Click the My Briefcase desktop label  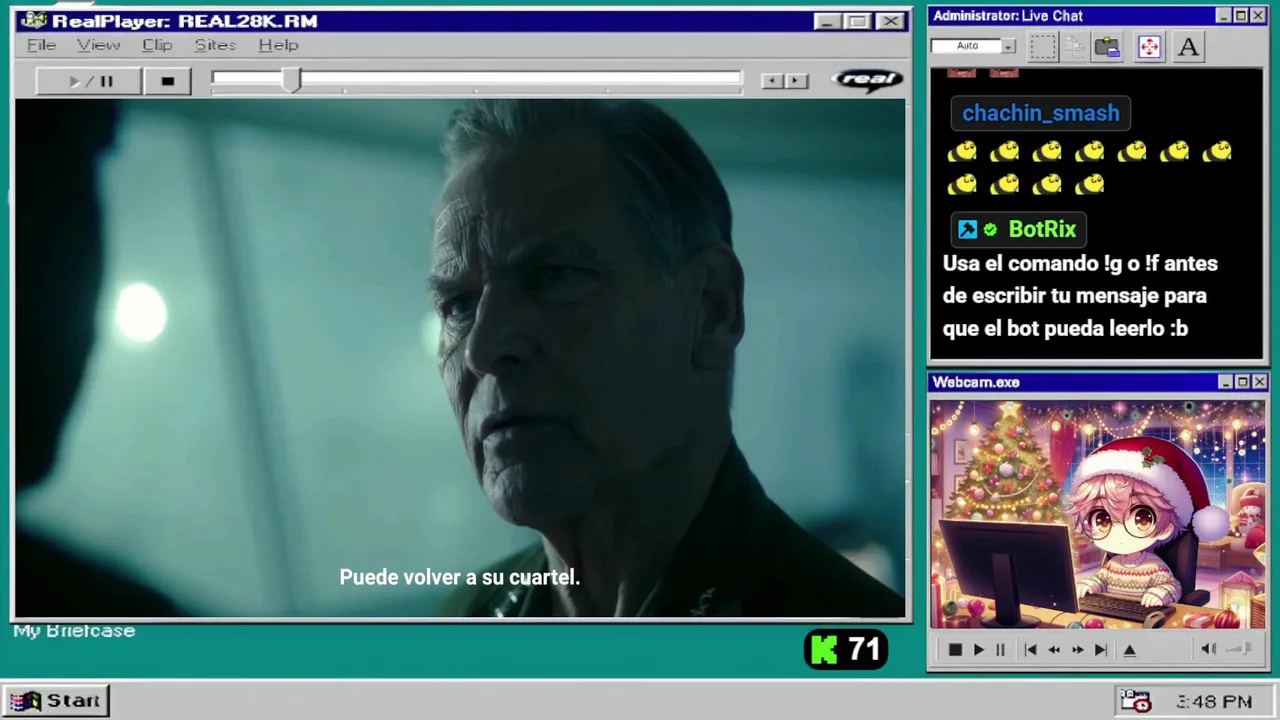pos(74,631)
